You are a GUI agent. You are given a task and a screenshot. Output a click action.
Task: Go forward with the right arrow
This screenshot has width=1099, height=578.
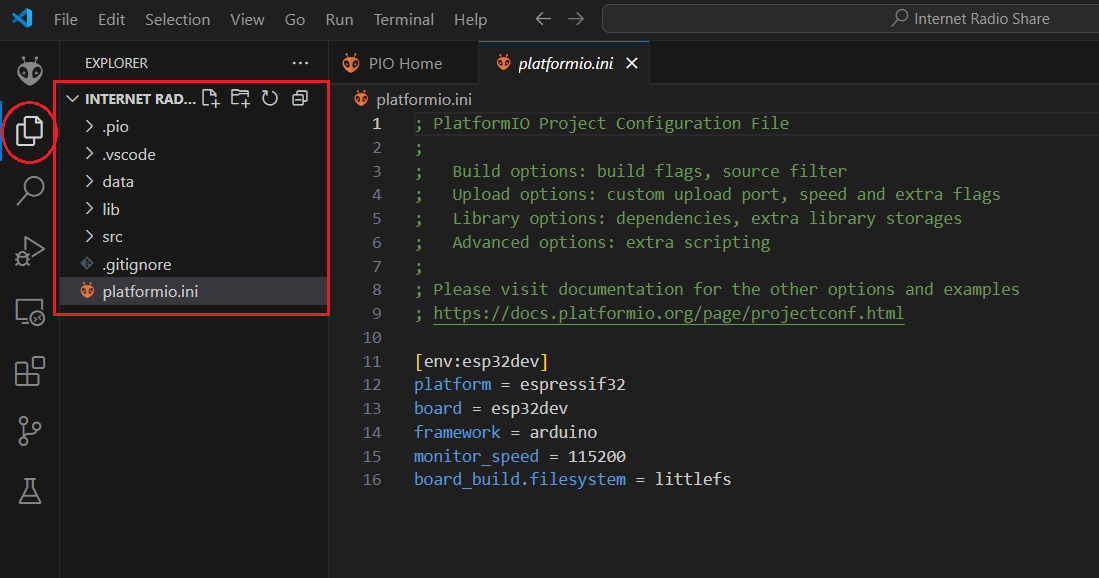576,19
